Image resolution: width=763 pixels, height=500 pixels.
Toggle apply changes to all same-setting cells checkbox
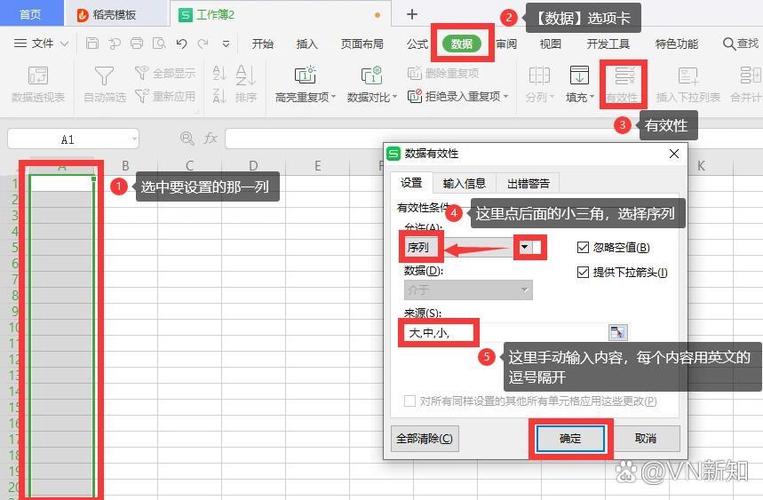pyautogui.click(x=410, y=401)
